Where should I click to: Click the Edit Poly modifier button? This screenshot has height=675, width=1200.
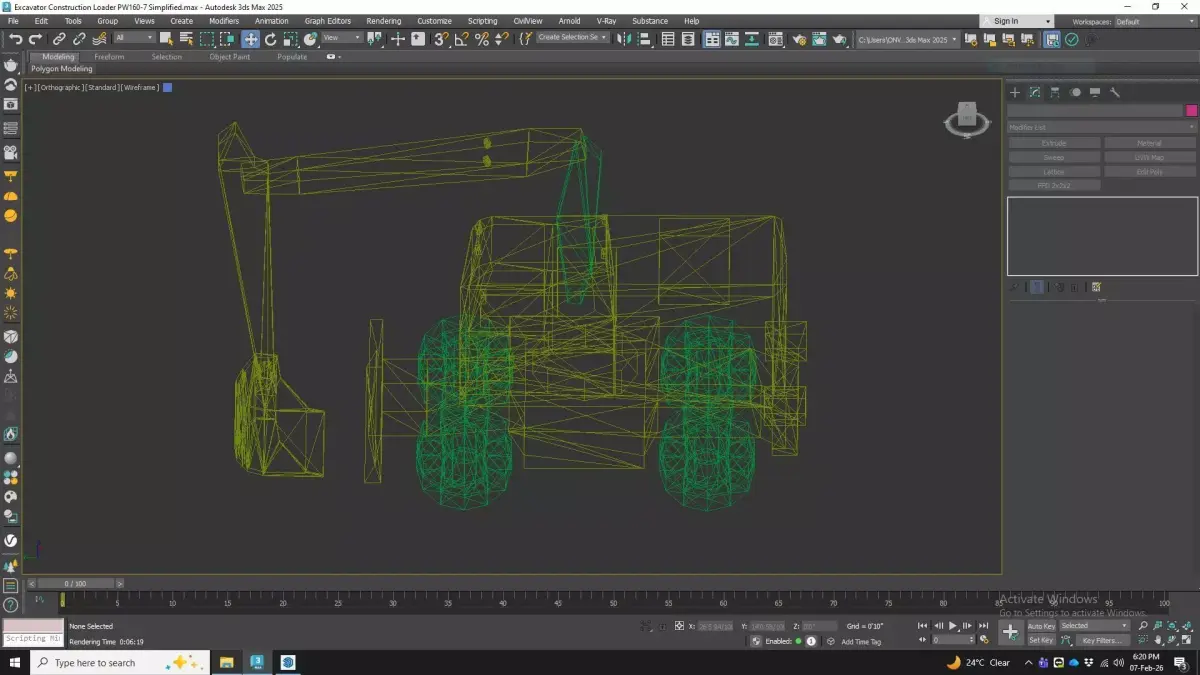(1150, 172)
